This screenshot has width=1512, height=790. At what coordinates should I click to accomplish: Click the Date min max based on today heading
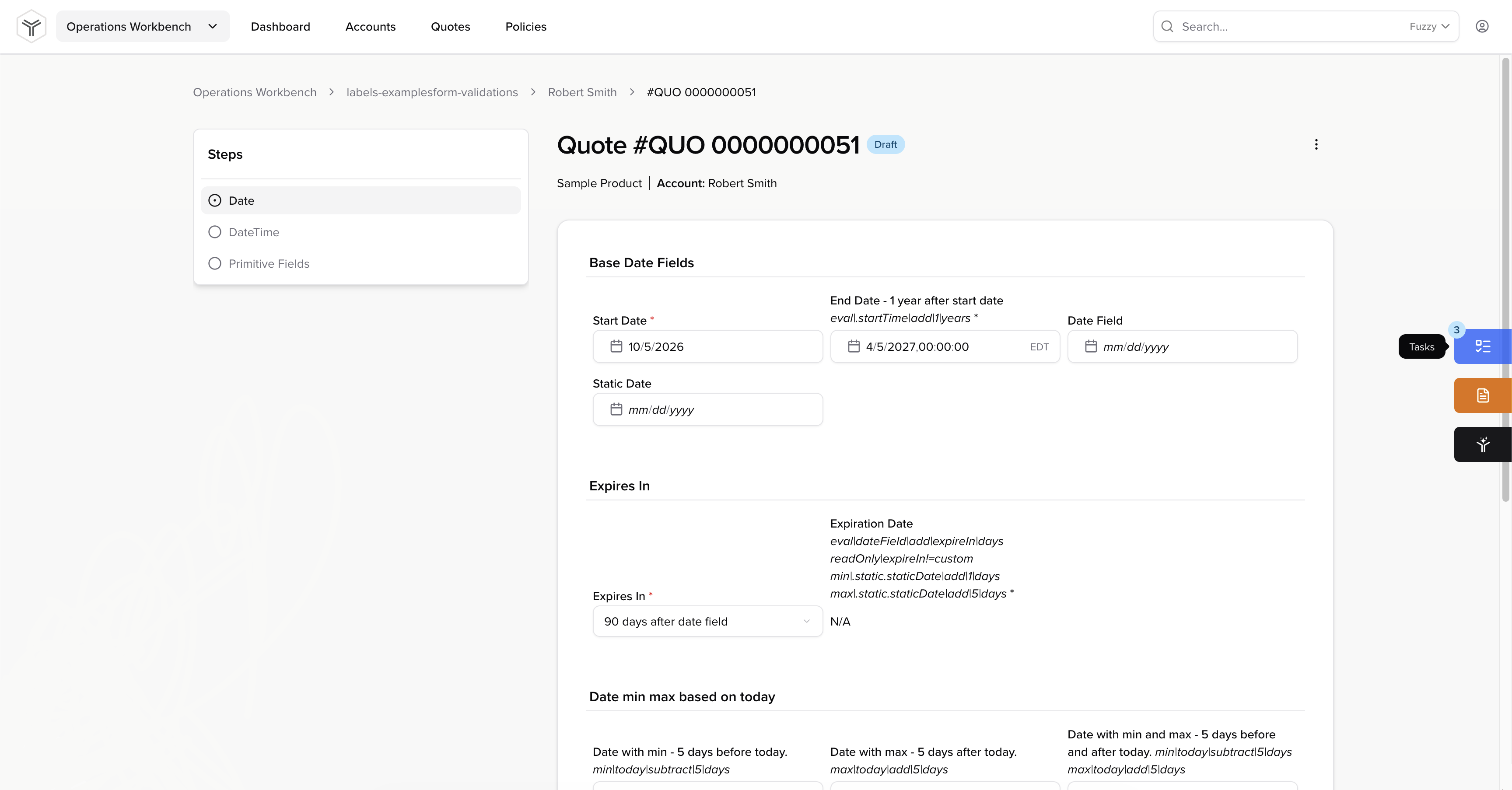coord(682,697)
